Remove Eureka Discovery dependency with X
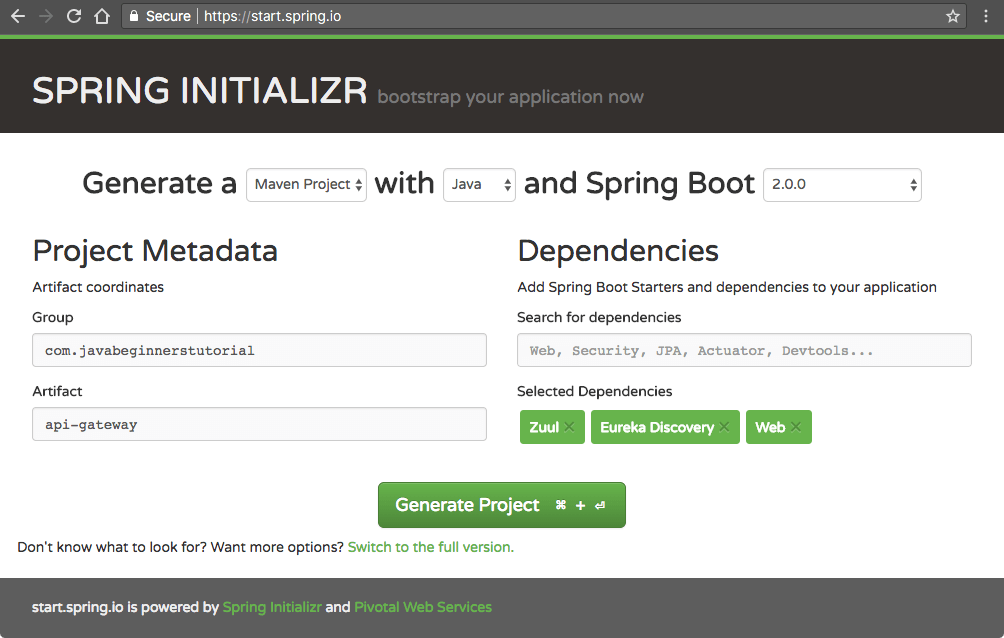The height and width of the screenshot is (638, 1004). (725, 427)
